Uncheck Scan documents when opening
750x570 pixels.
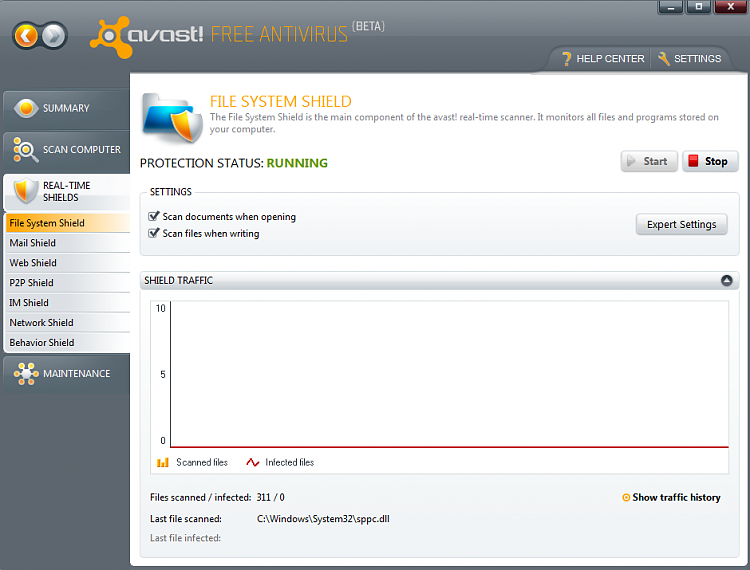coord(154,216)
